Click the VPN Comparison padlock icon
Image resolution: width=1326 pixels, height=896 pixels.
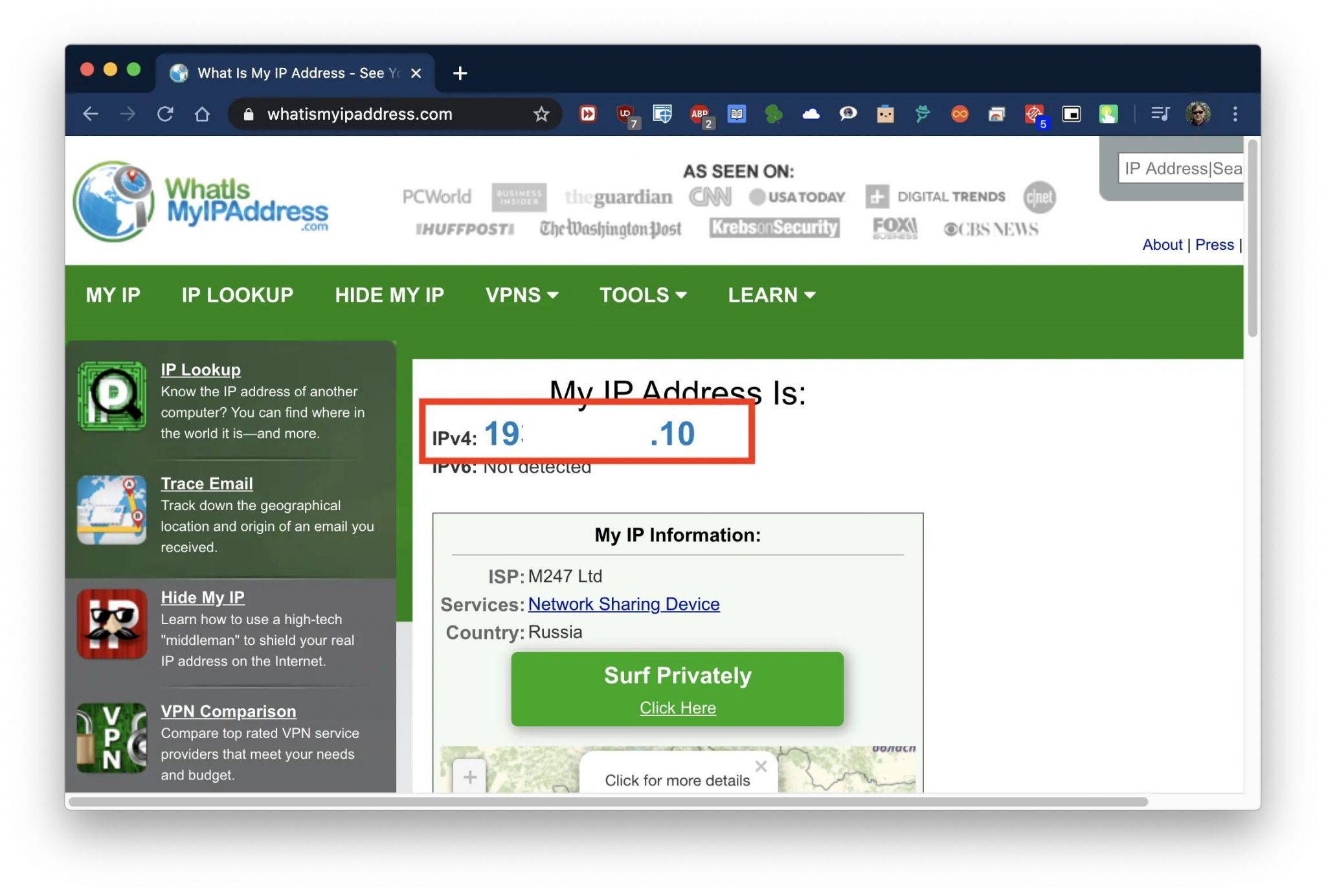112,738
